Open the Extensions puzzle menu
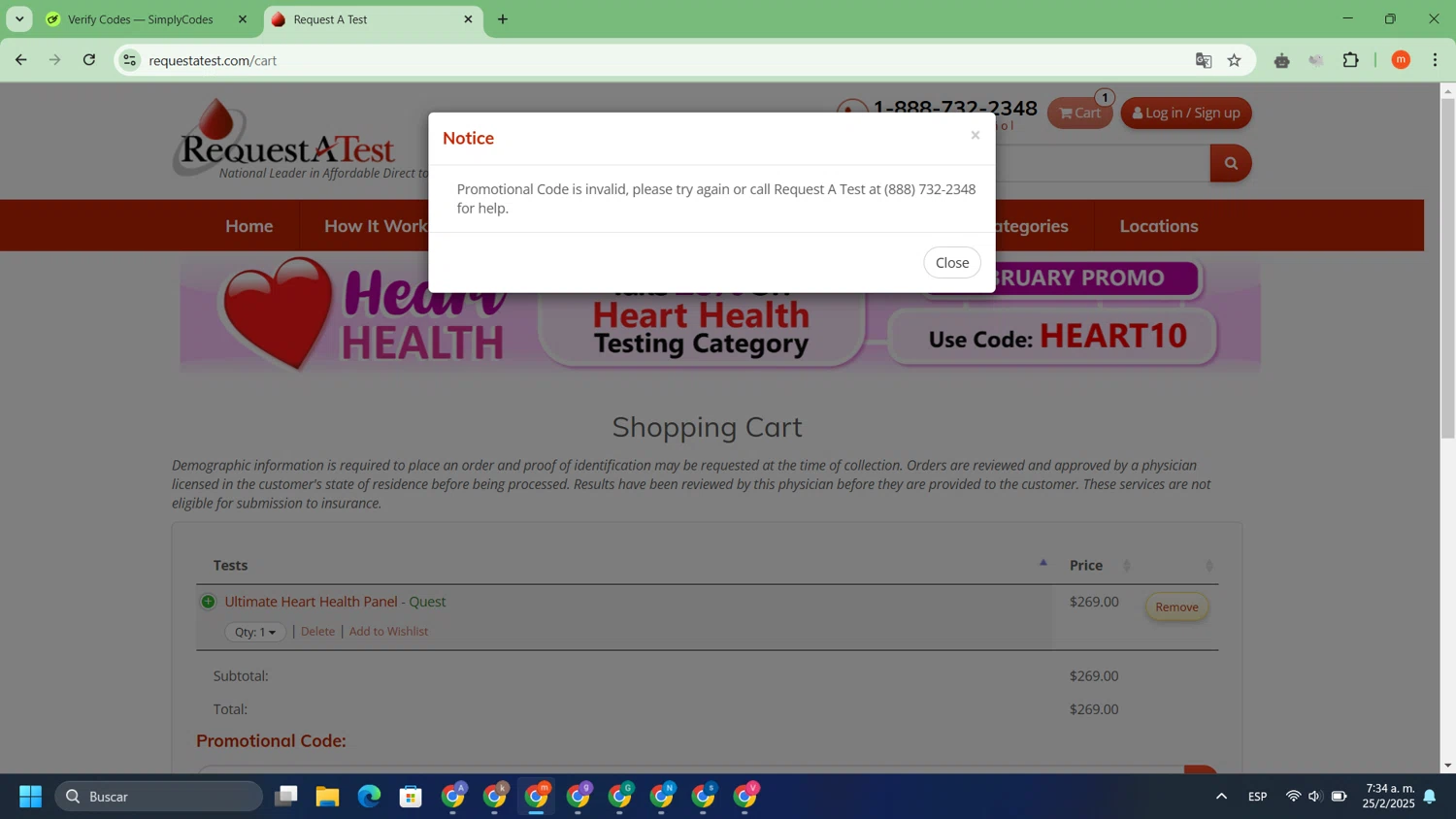This screenshot has width=1456, height=819. 1351,60
